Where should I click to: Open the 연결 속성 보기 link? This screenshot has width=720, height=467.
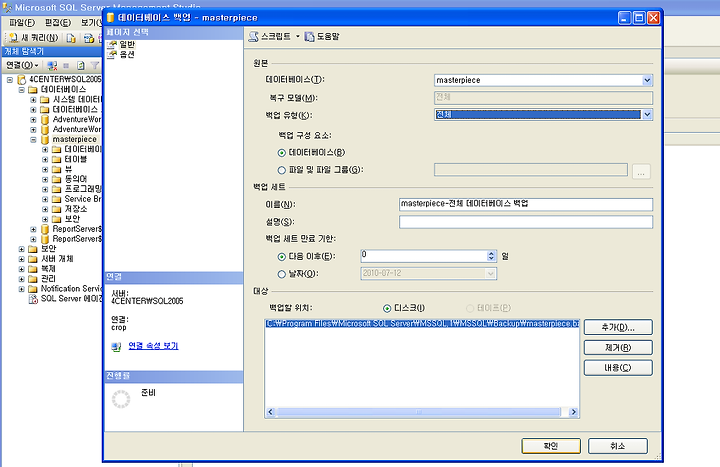153,346
